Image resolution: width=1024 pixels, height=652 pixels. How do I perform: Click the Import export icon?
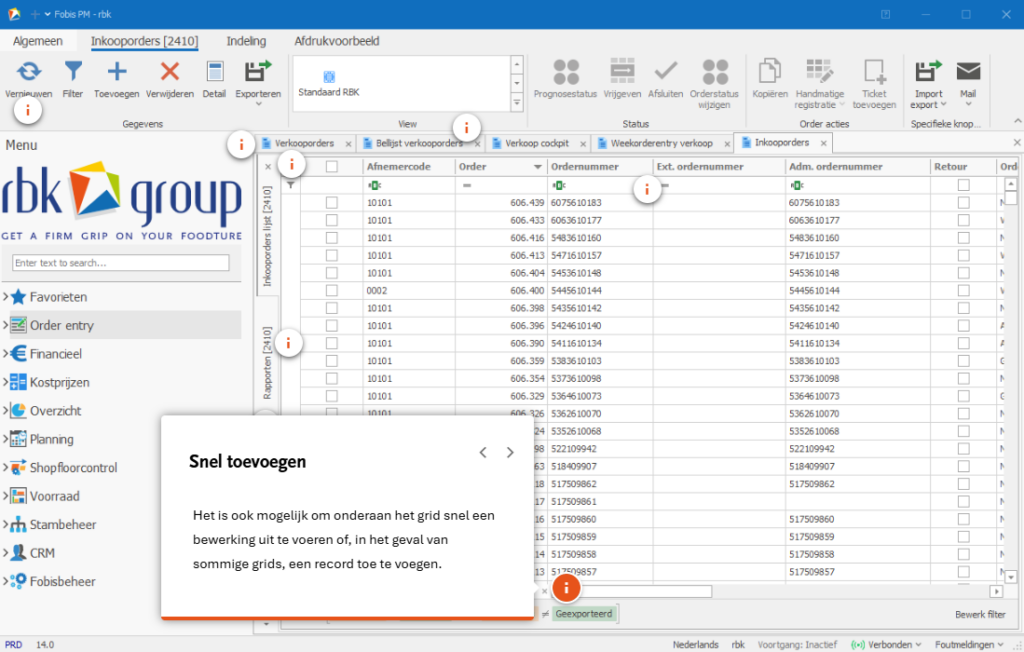point(928,71)
